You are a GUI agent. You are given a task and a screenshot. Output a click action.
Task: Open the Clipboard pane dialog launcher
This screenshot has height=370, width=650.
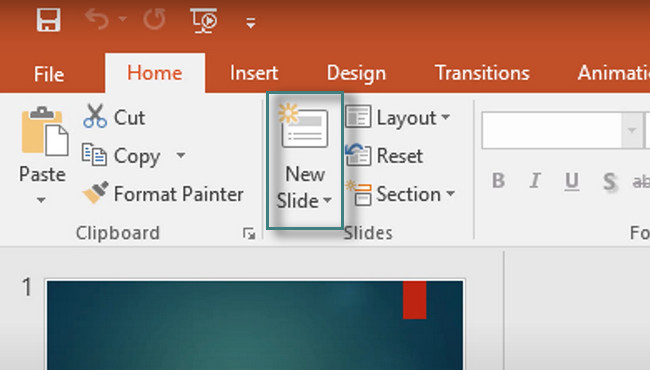point(249,233)
